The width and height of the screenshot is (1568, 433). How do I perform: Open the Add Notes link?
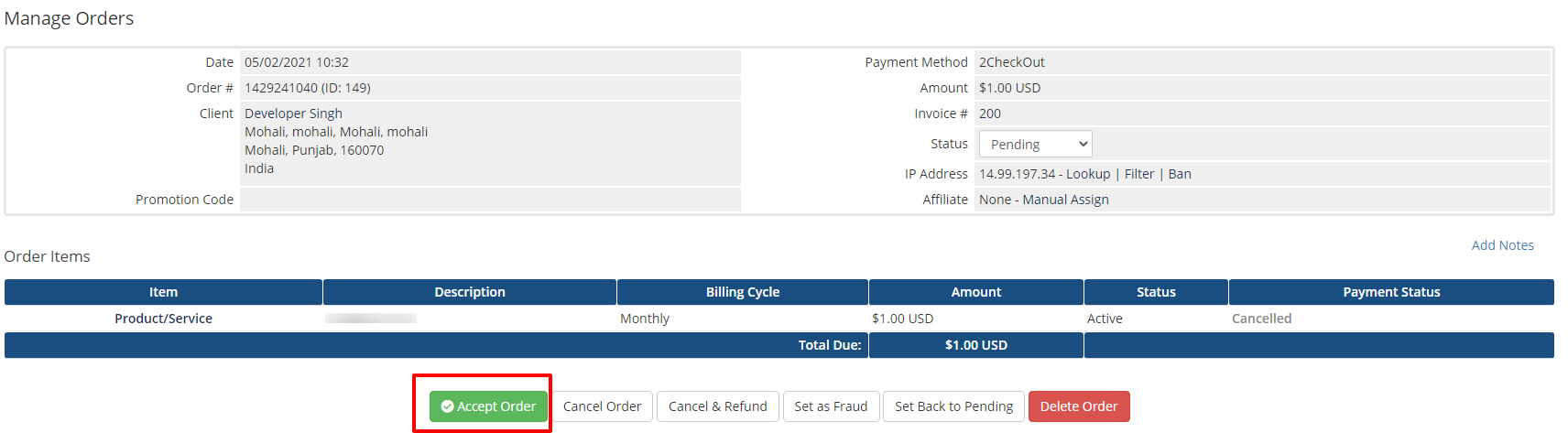point(1502,245)
